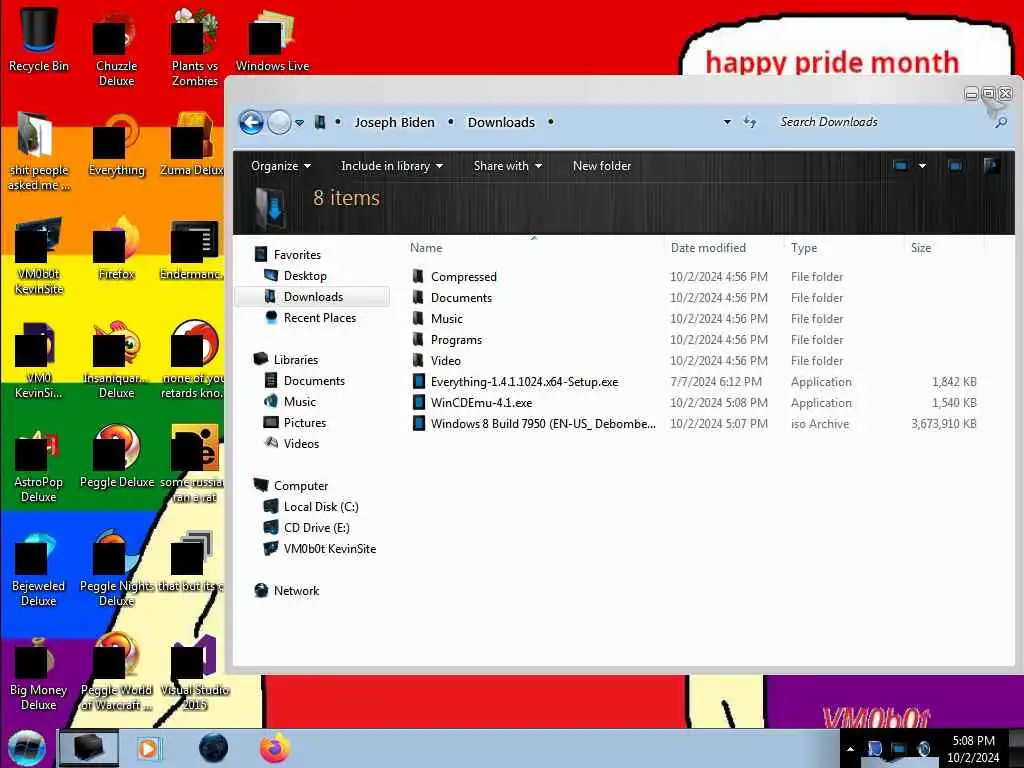
Task: Select Desktop under Favorites
Action: 305,276
